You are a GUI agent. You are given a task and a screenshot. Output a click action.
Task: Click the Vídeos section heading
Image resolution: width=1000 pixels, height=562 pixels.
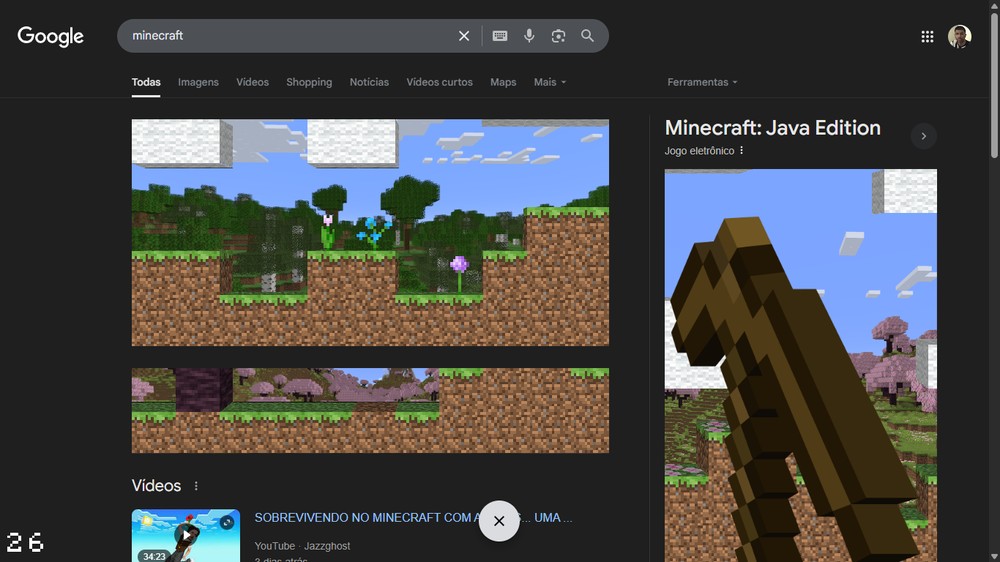coord(156,486)
